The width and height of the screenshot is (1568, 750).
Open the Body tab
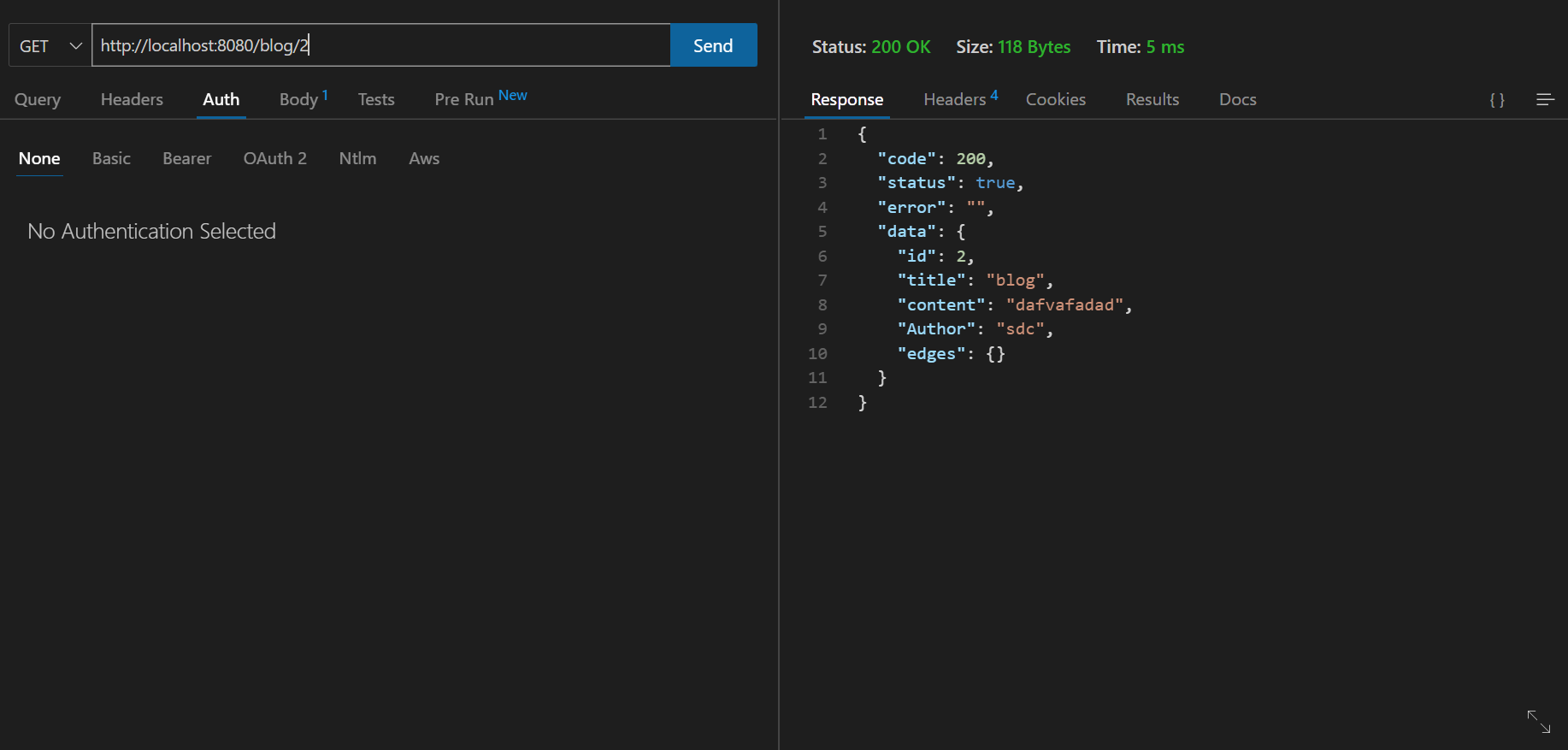[x=304, y=100]
